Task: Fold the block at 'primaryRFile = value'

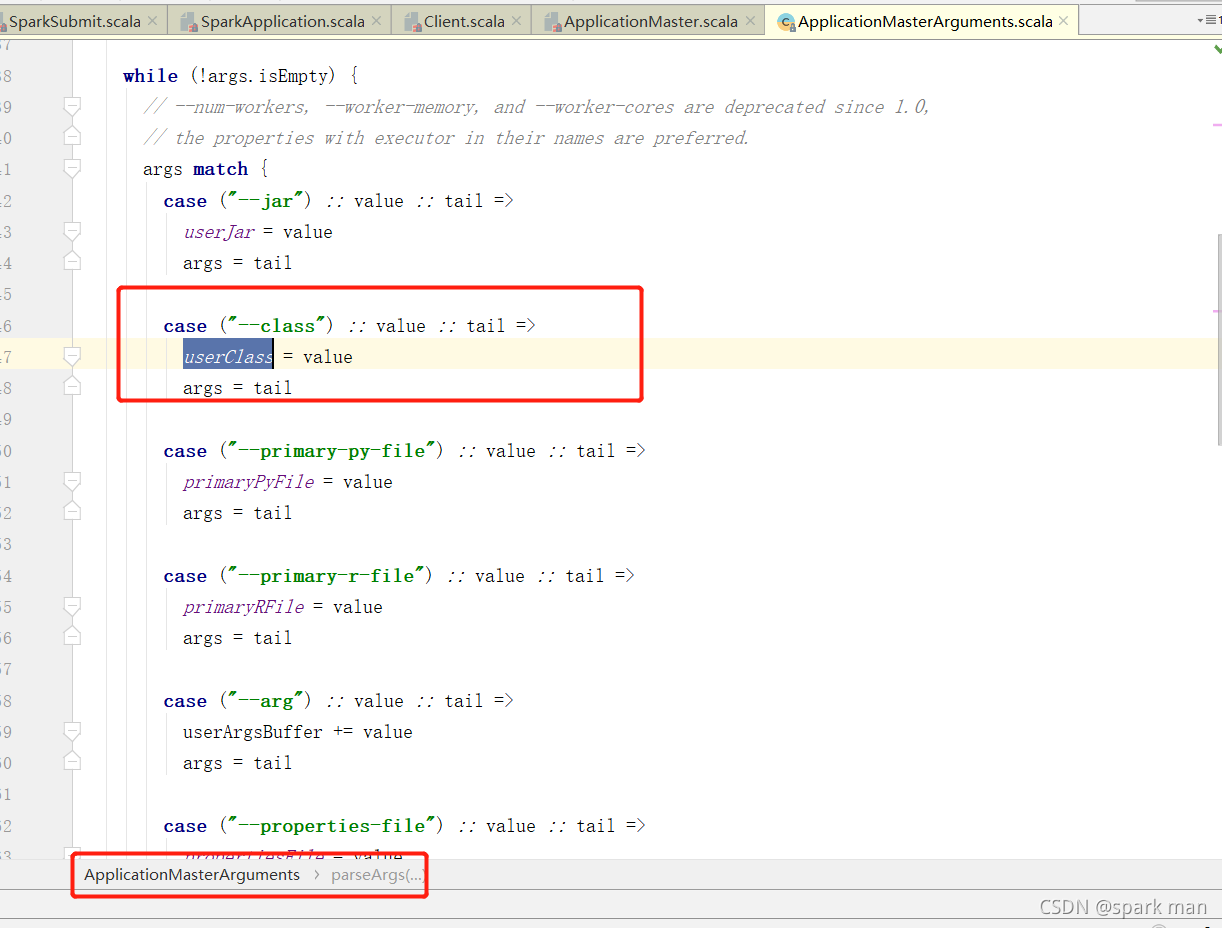Action: pyautogui.click(x=72, y=607)
